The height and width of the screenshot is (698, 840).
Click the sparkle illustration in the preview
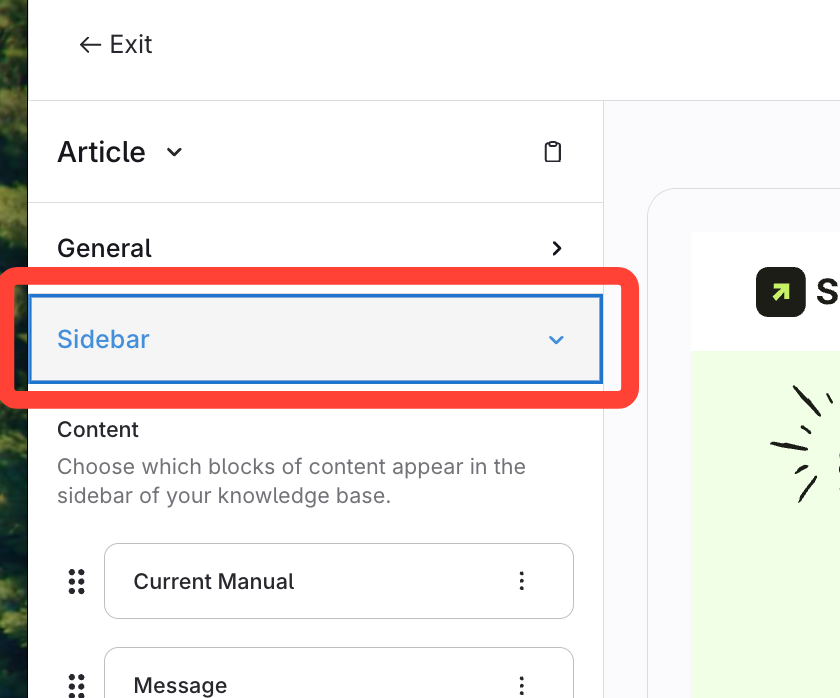coord(805,440)
